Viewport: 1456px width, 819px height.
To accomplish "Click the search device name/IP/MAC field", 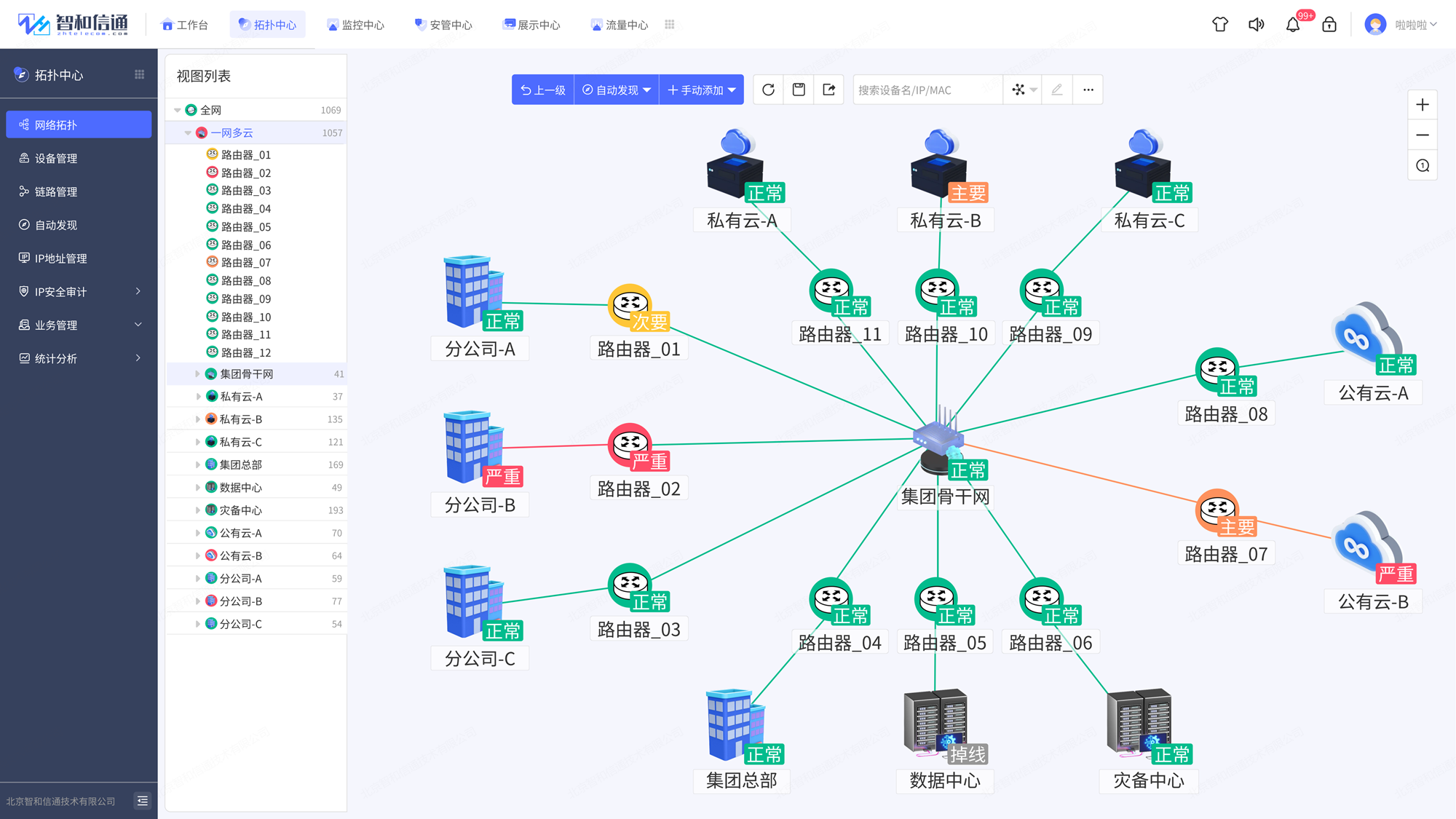I will [927, 90].
